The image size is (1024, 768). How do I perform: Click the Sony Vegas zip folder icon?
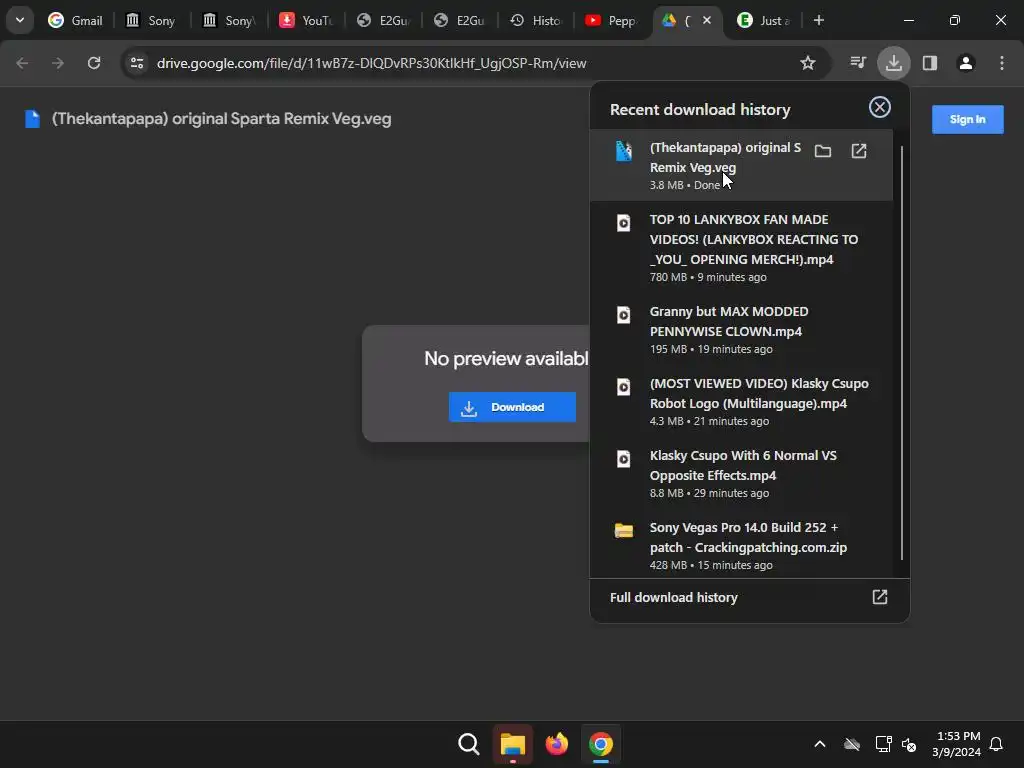click(x=624, y=530)
